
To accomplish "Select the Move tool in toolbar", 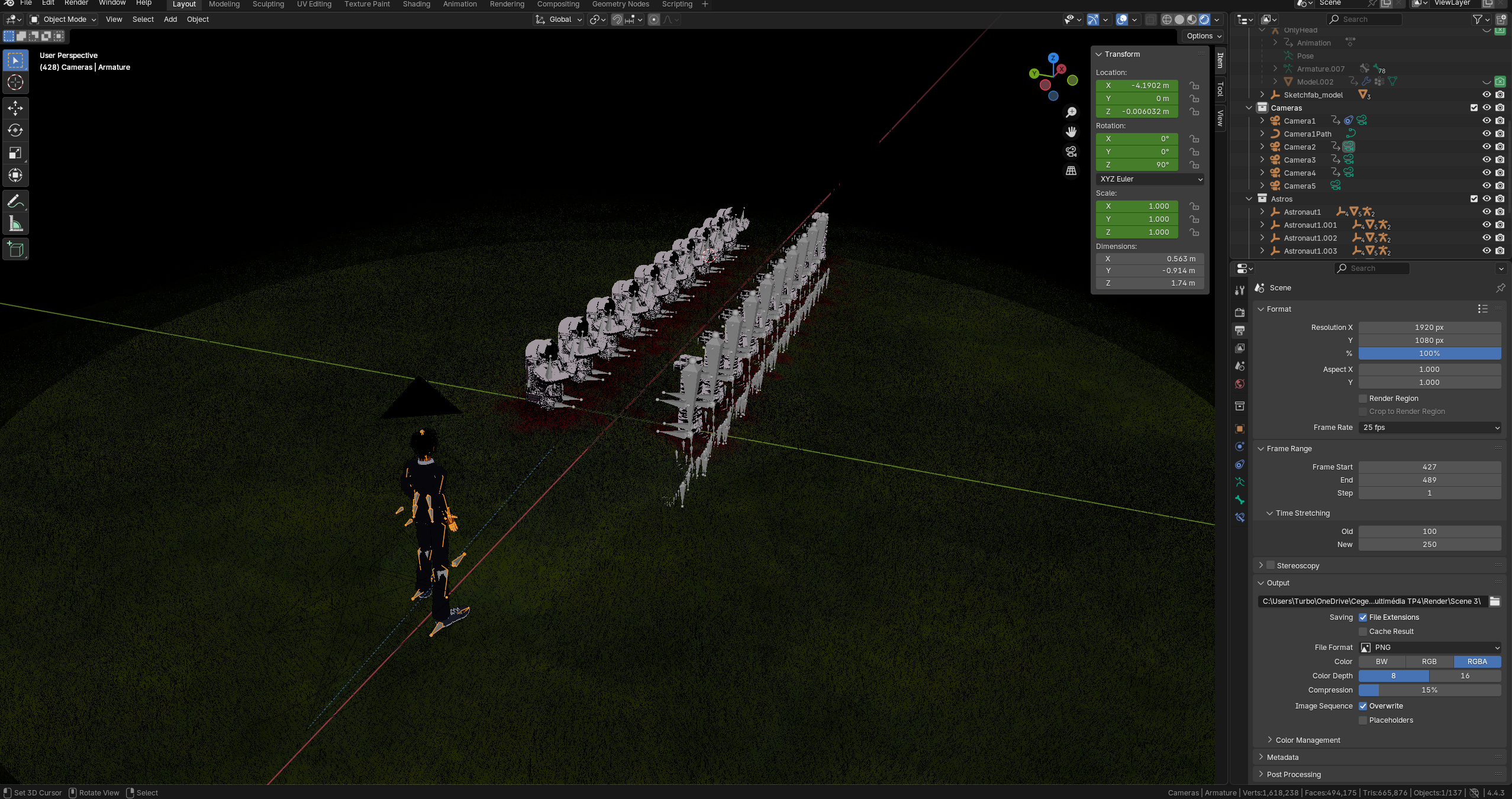I will pos(15,108).
